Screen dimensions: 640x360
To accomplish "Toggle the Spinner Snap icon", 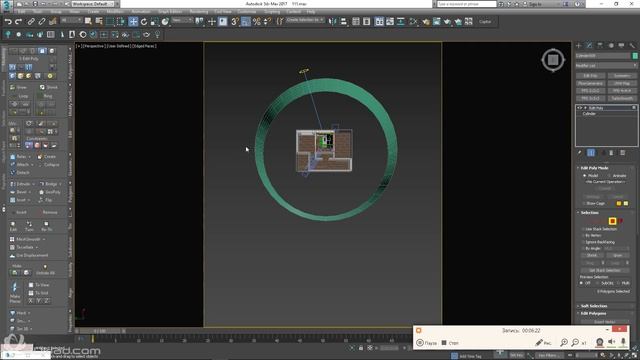I will tap(267, 22).
